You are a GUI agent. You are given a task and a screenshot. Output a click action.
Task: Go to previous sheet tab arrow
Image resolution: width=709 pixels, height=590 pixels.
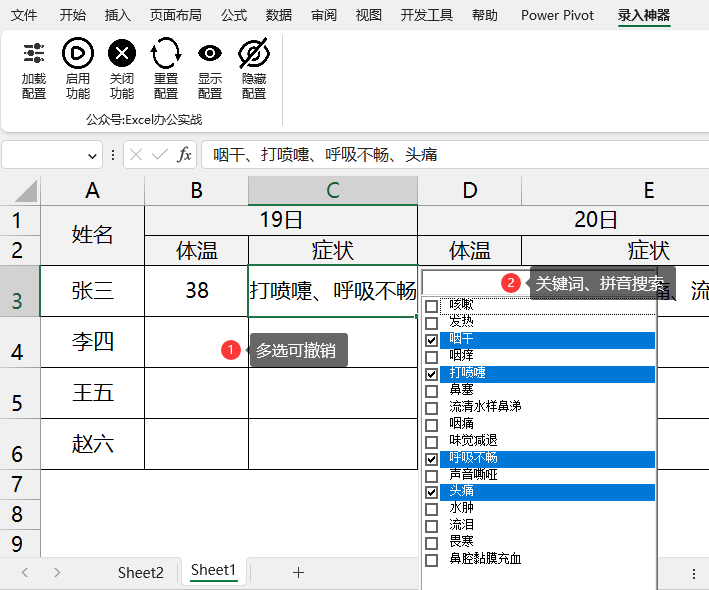pos(25,573)
